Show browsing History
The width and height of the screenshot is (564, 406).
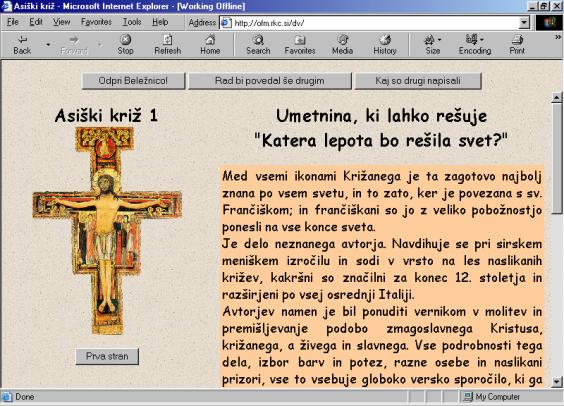pos(385,45)
